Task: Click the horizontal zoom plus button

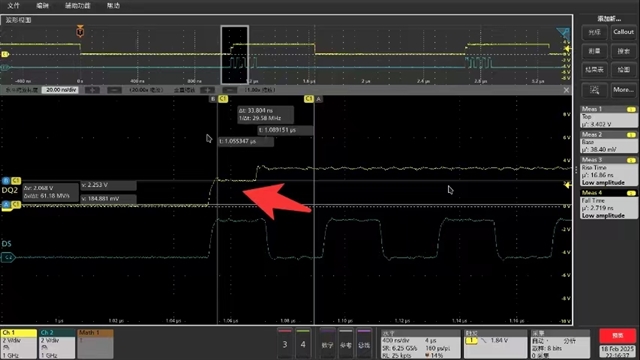Action: pyautogui.click(x=92, y=90)
